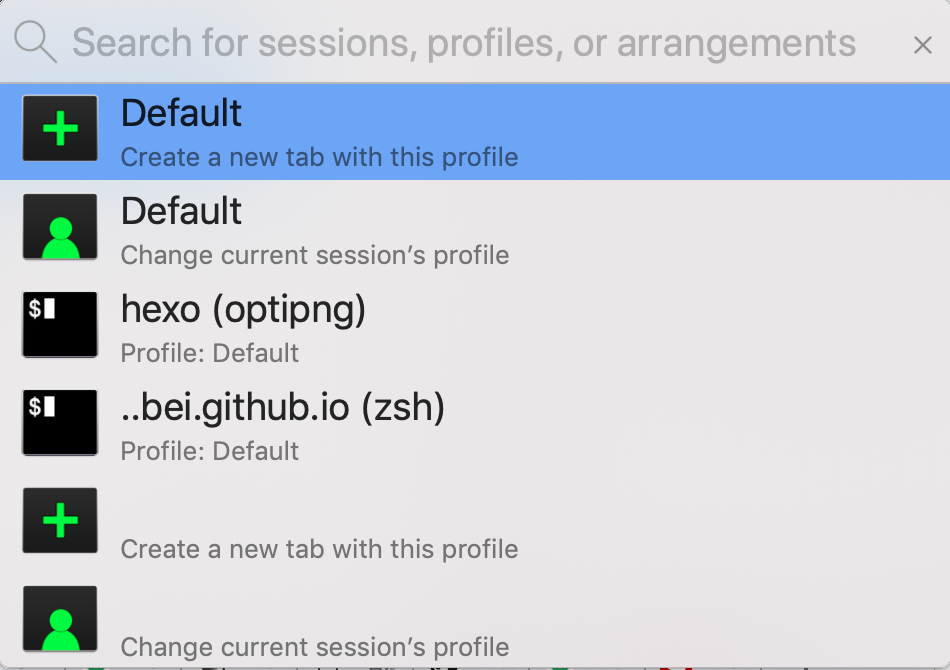Click the green plus icon in highlighted Default row

point(60,128)
